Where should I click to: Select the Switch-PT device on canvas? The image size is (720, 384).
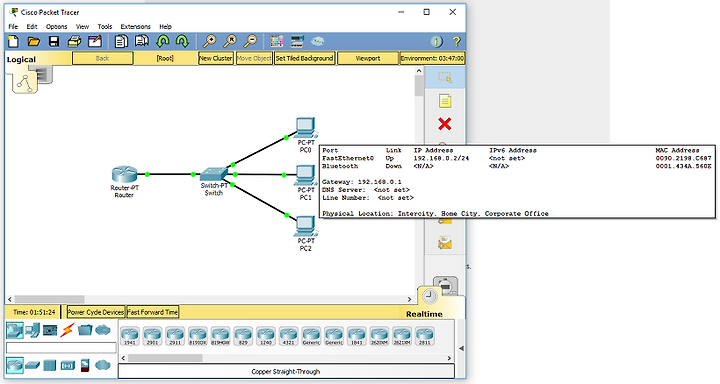coord(214,174)
